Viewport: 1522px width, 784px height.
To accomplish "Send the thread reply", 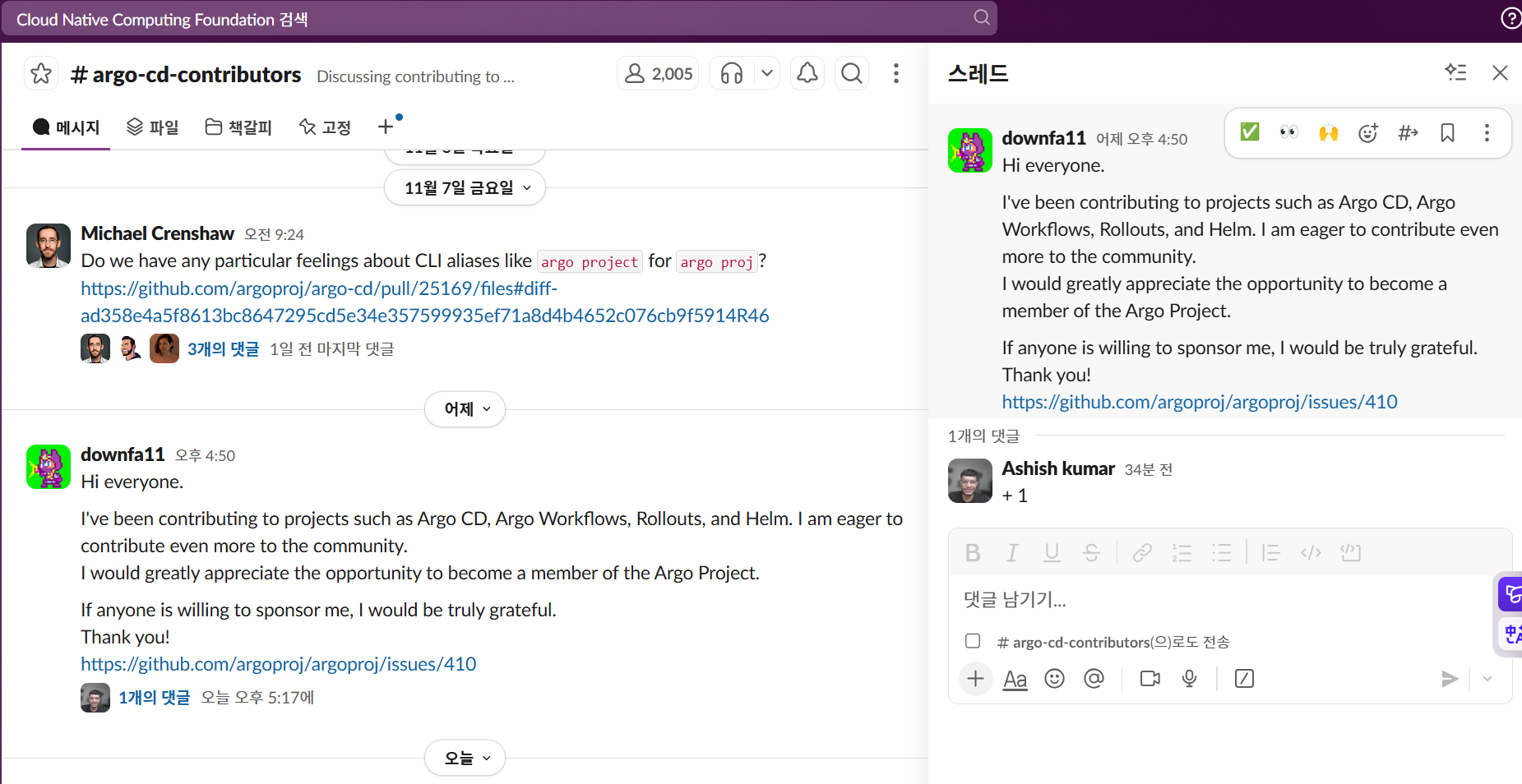I will coord(1450,679).
